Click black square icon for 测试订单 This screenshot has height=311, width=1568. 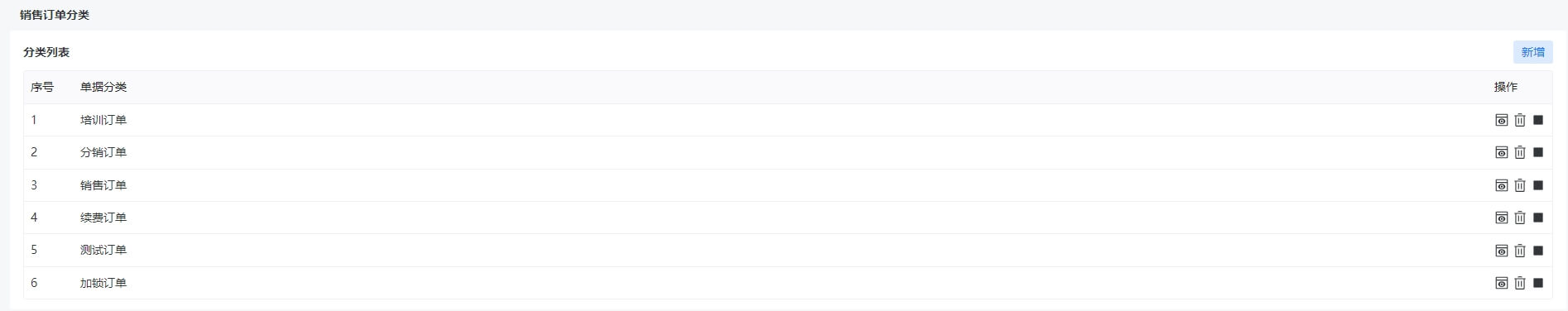tap(1538, 250)
